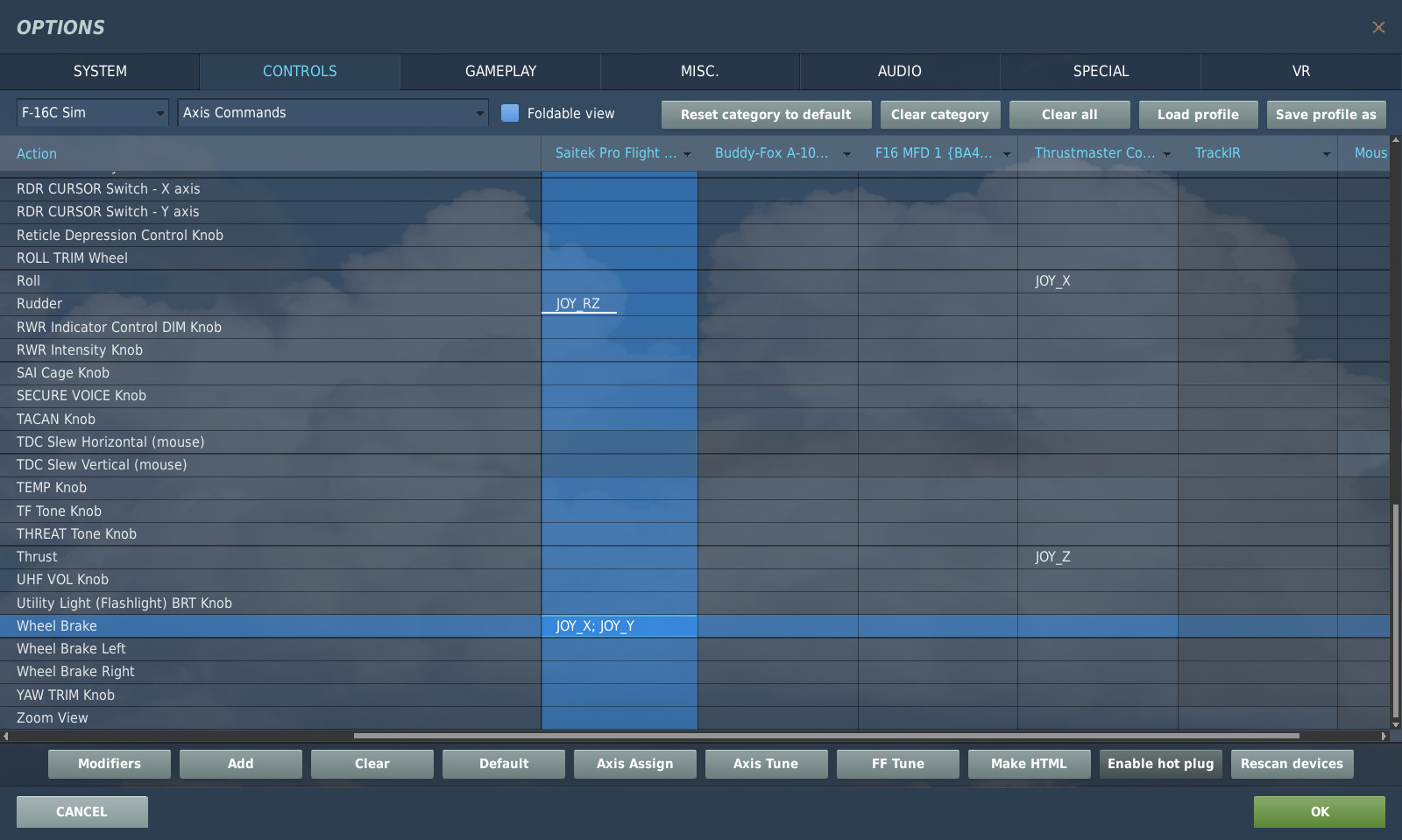Click the Add button

point(241,764)
